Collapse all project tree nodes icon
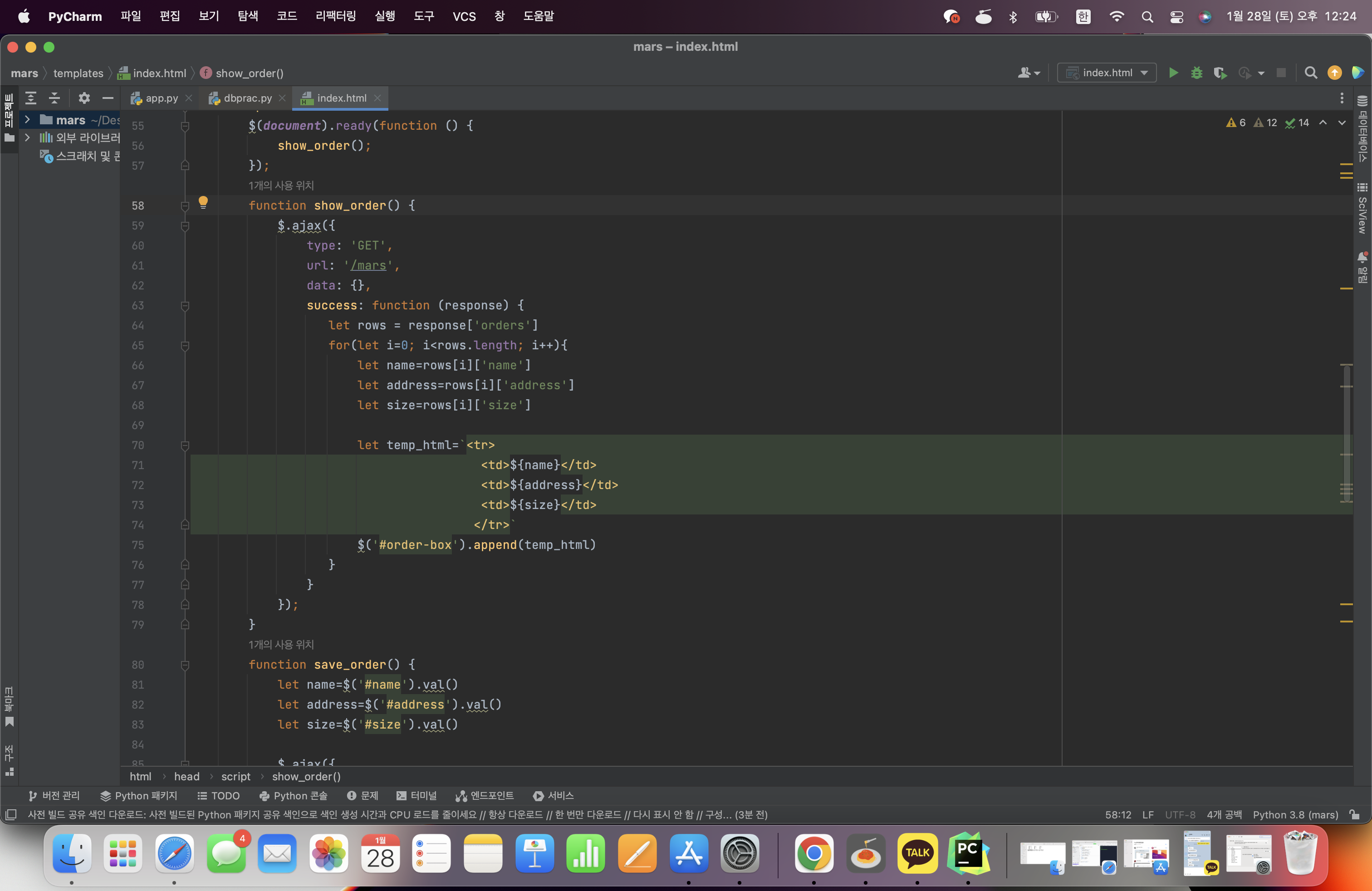Image resolution: width=1372 pixels, height=891 pixels. [x=55, y=98]
